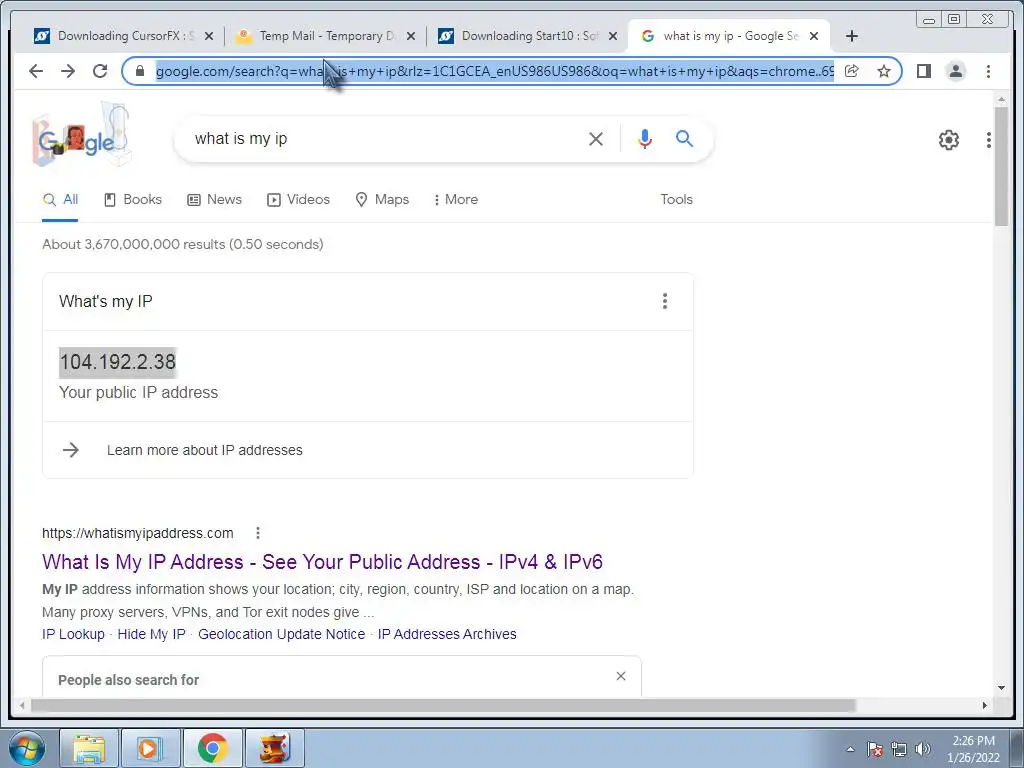The height and width of the screenshot is (768, 1024).
Task: Click the page vertical scrollbar thumb
Action: pos(1001,167)
